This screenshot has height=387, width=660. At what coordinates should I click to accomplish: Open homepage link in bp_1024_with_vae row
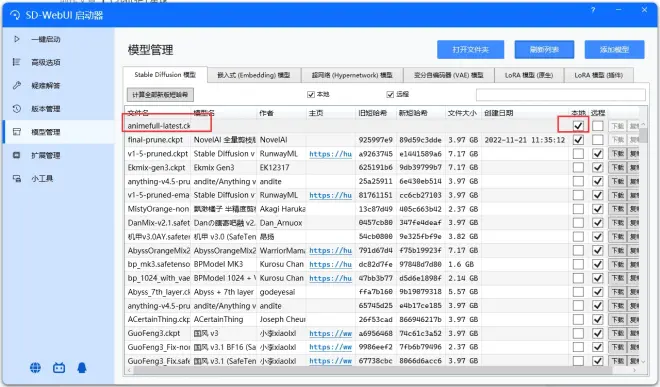coord(330,278)
